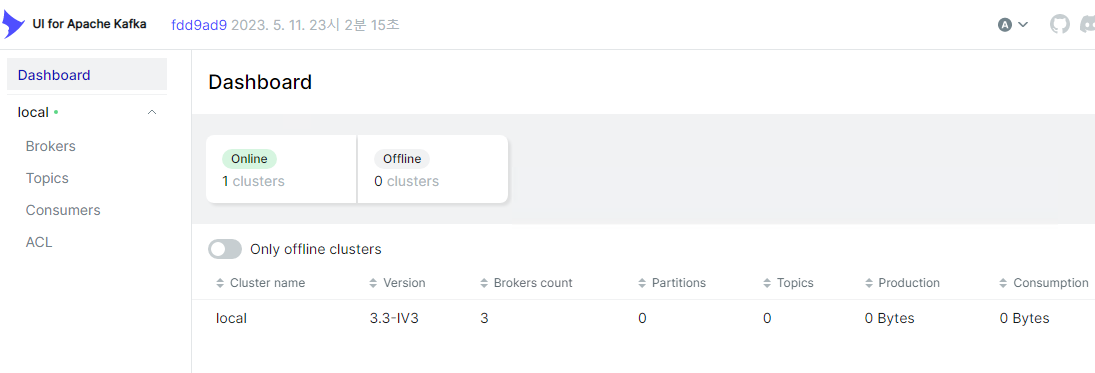Screen dimensions: 1095x373
Task: Open the GitHub repository icon
Action: pyautogui.click(x=1059, y=24)
